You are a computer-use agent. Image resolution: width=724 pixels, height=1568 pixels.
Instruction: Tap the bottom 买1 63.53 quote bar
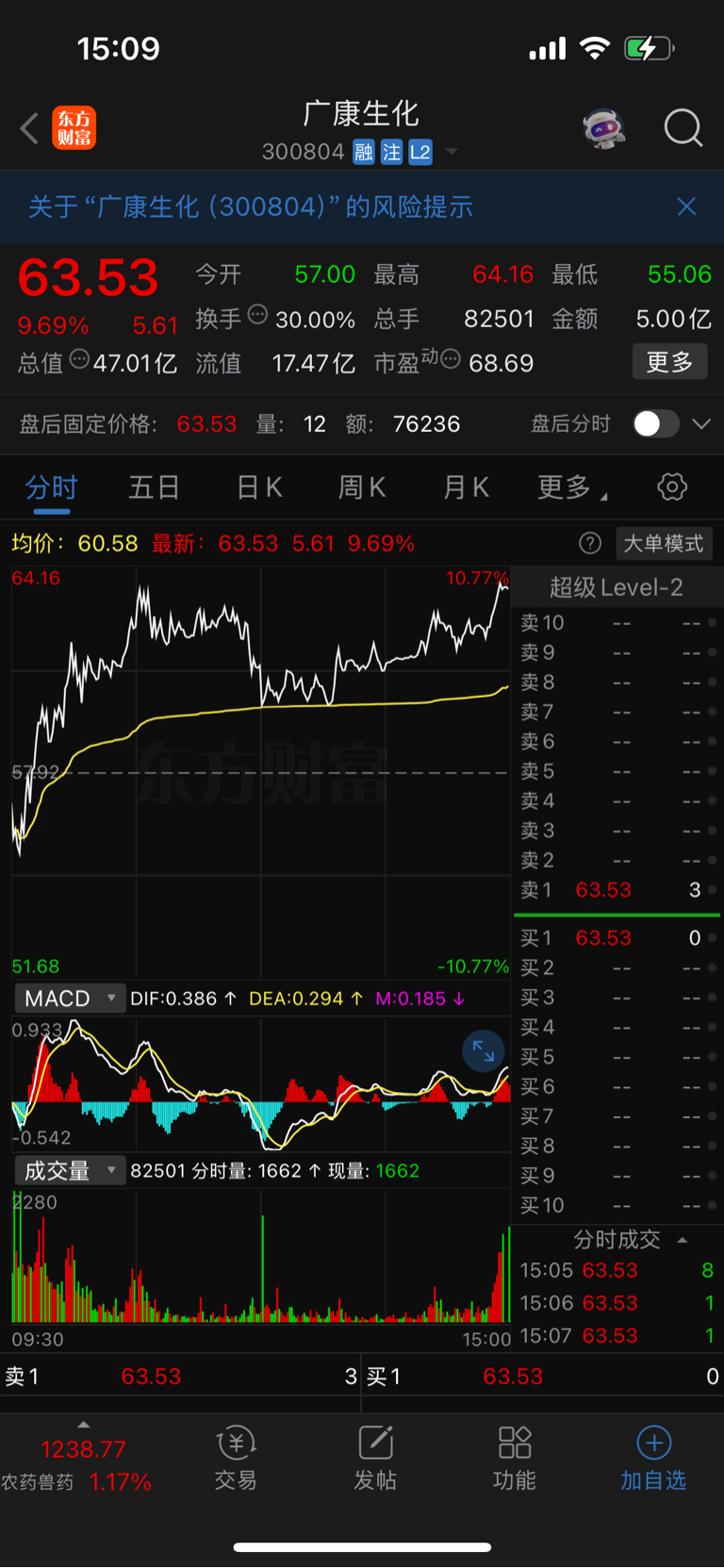click(x=543, y=1377)
